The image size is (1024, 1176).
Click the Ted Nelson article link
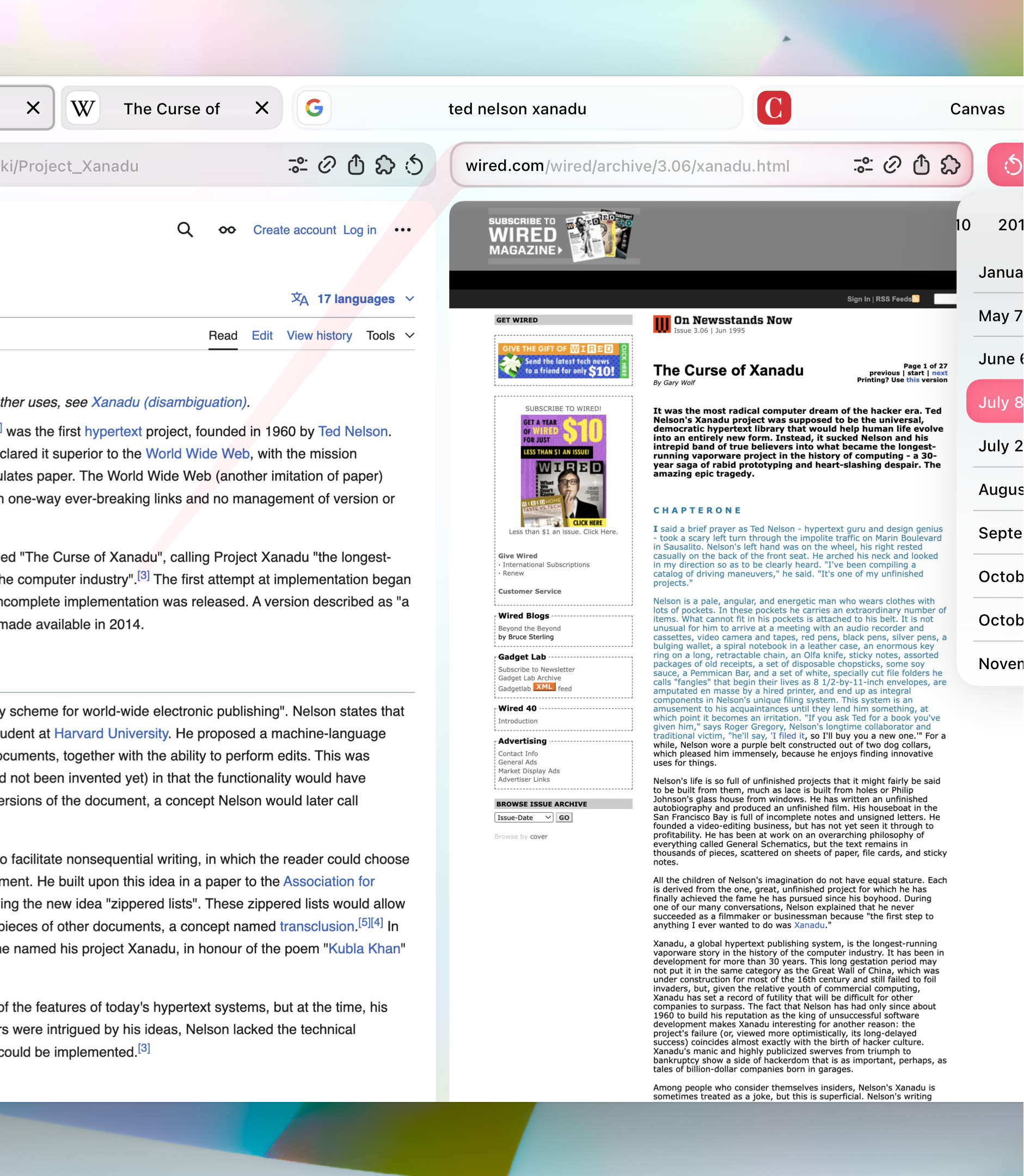click(353, 431)
